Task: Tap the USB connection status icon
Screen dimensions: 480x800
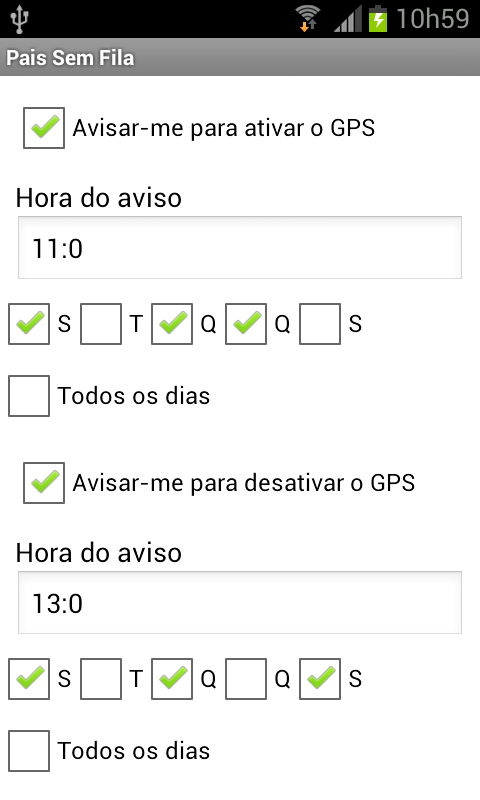Action: pyautogui.click(x=19, y=19)
